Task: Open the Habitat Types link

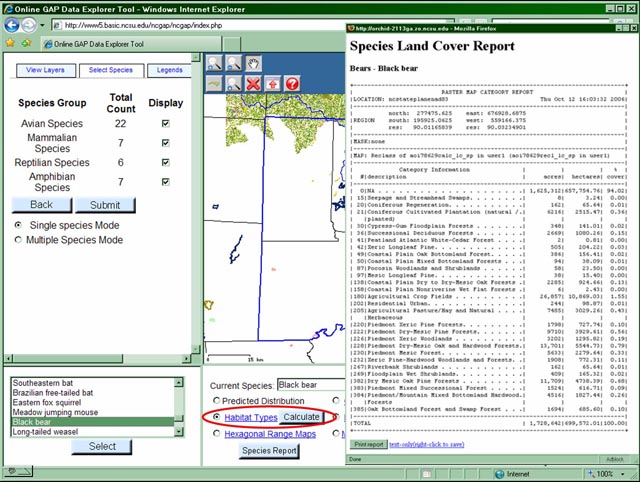Action: [251, 417]
